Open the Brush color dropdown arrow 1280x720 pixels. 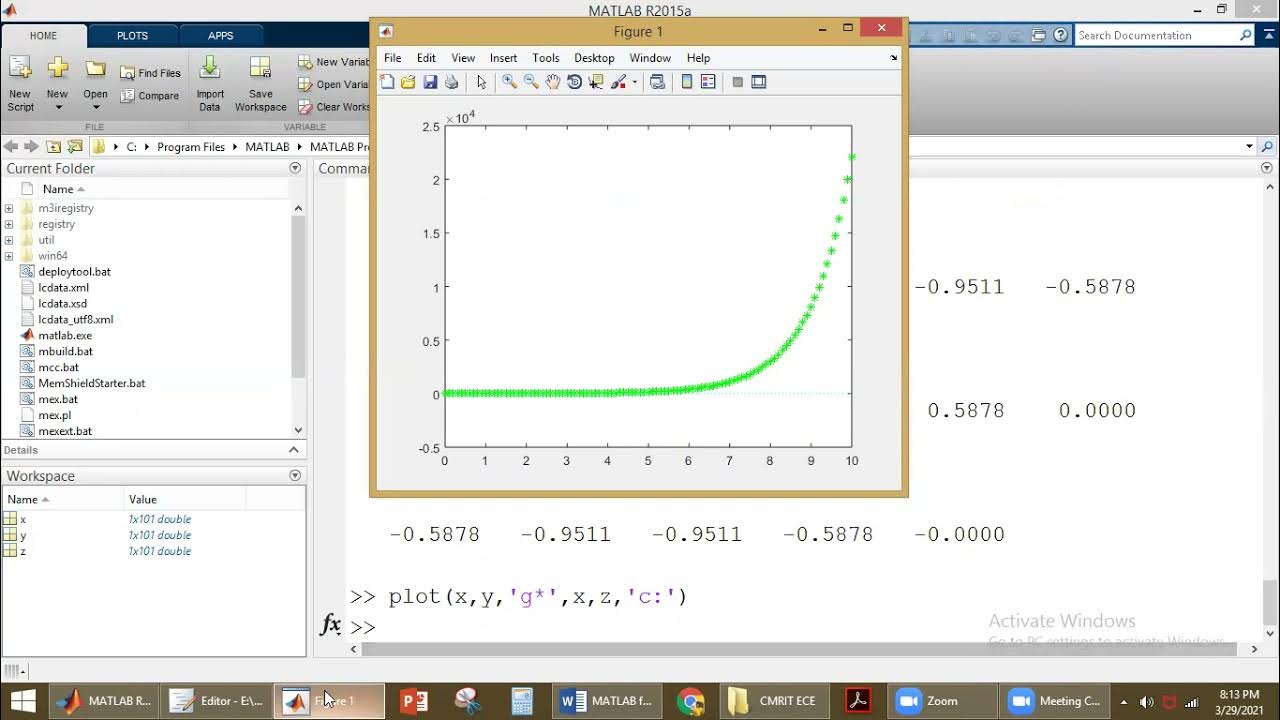(634, 83)
